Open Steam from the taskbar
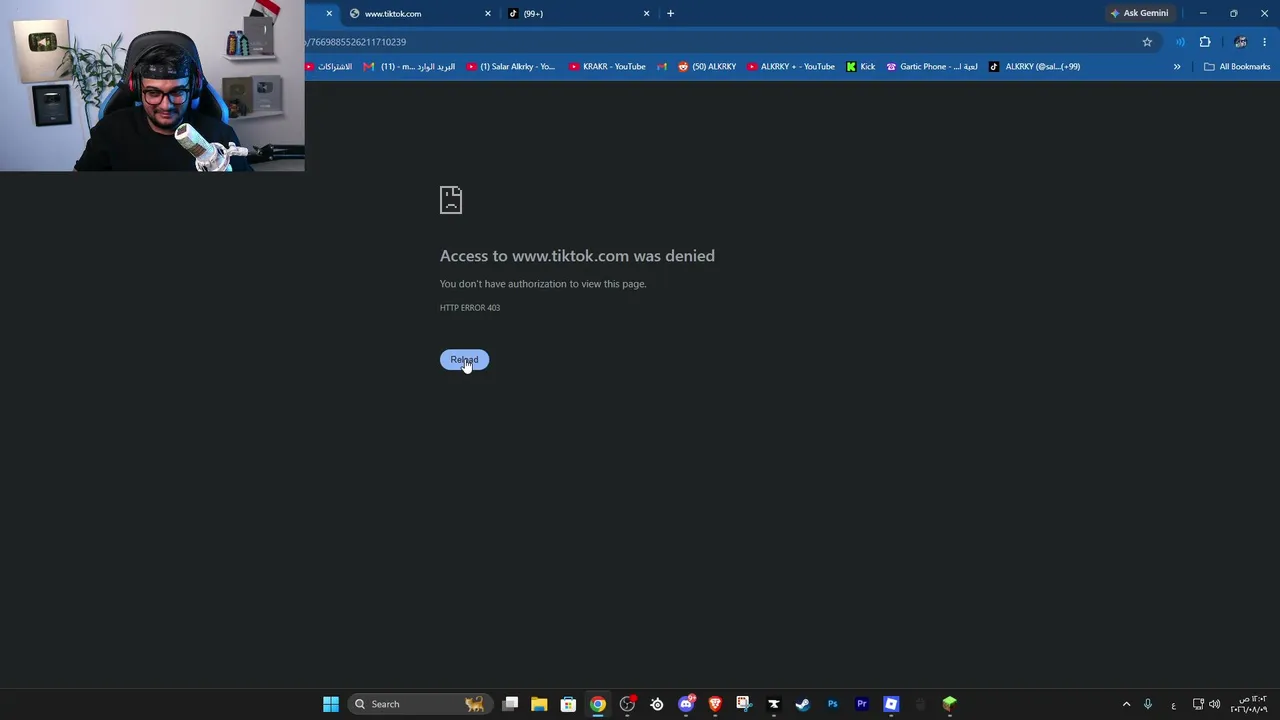The width and height of the screenshot is (1280, 720). click(802, 704)
